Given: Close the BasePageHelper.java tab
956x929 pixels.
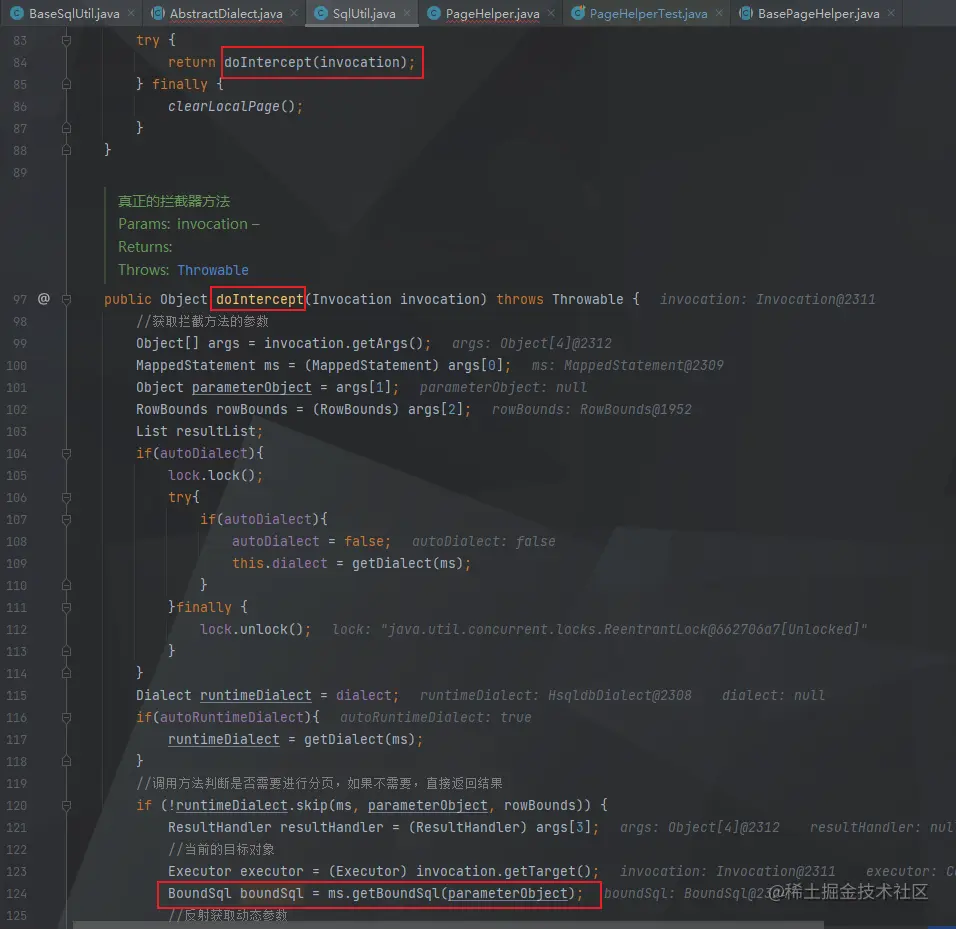Looking at the screenshot, I should pyautogui.click(x=891, y=13).
